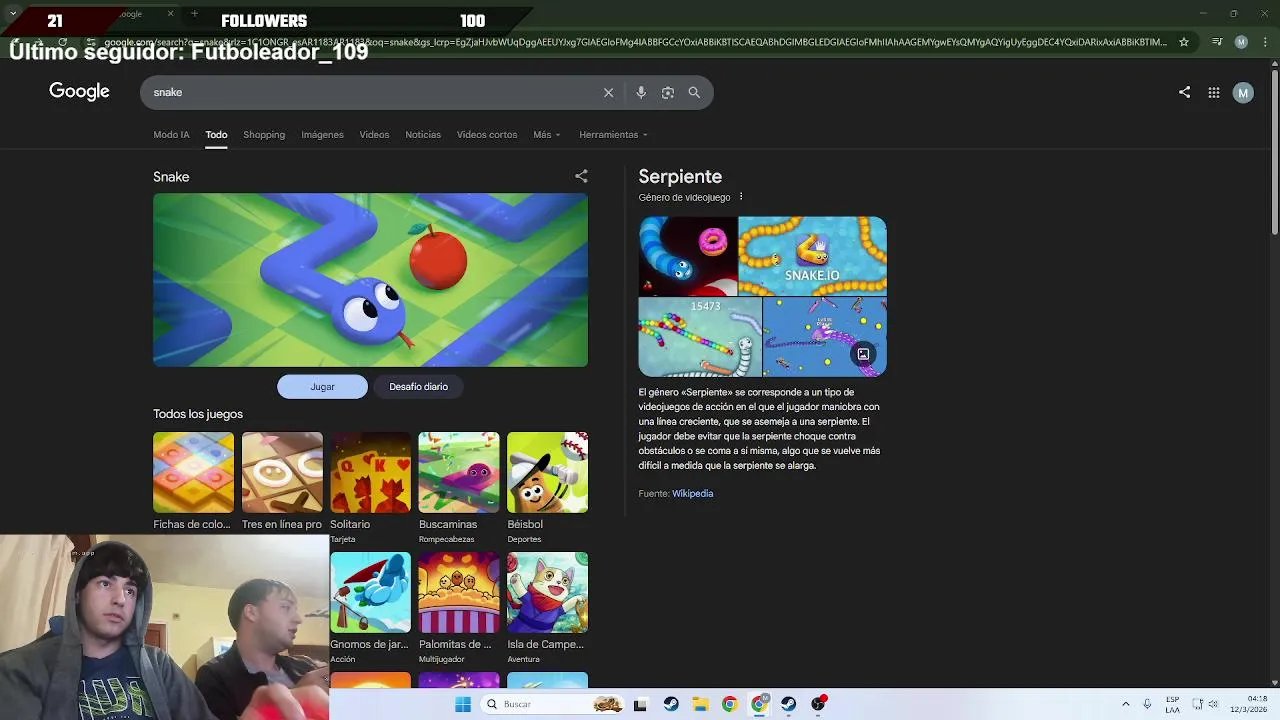
Task: Open the 15473 score snake image
Action: click(700, 337)
